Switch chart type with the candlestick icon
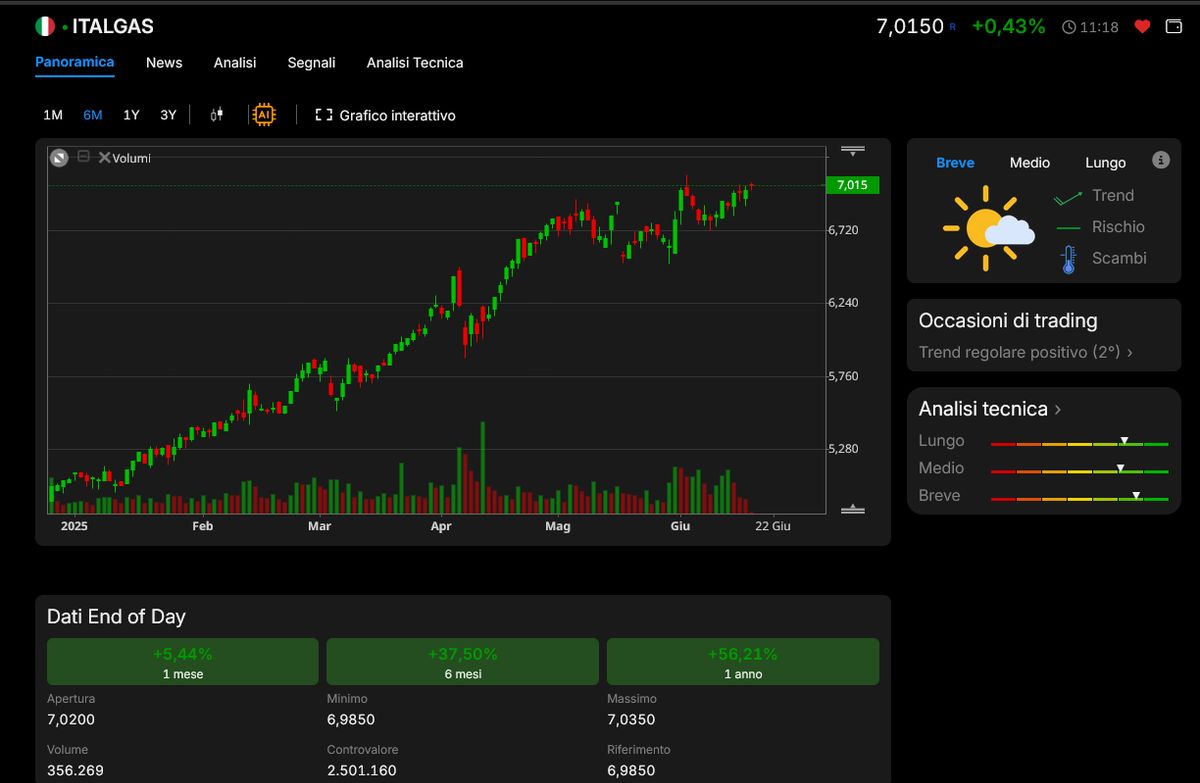The image size is (1200, 783). pos(216,115)
